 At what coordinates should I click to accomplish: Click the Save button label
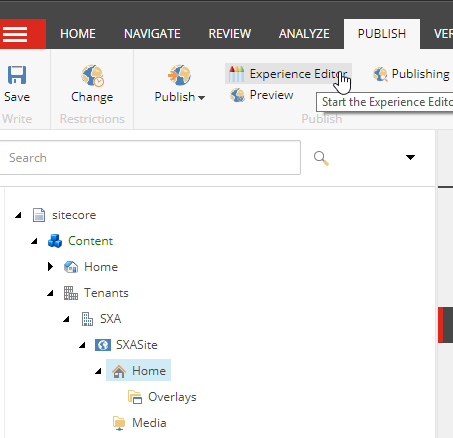17,97
